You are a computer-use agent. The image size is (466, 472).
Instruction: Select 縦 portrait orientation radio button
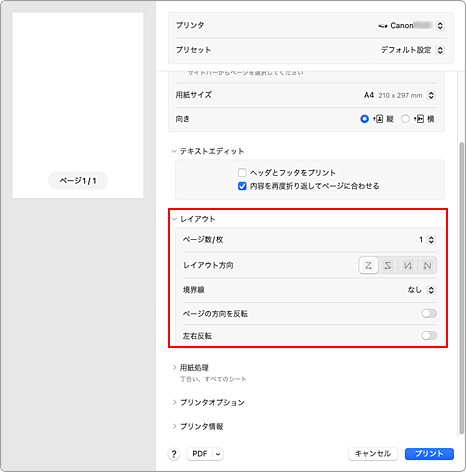coord(364,119)
